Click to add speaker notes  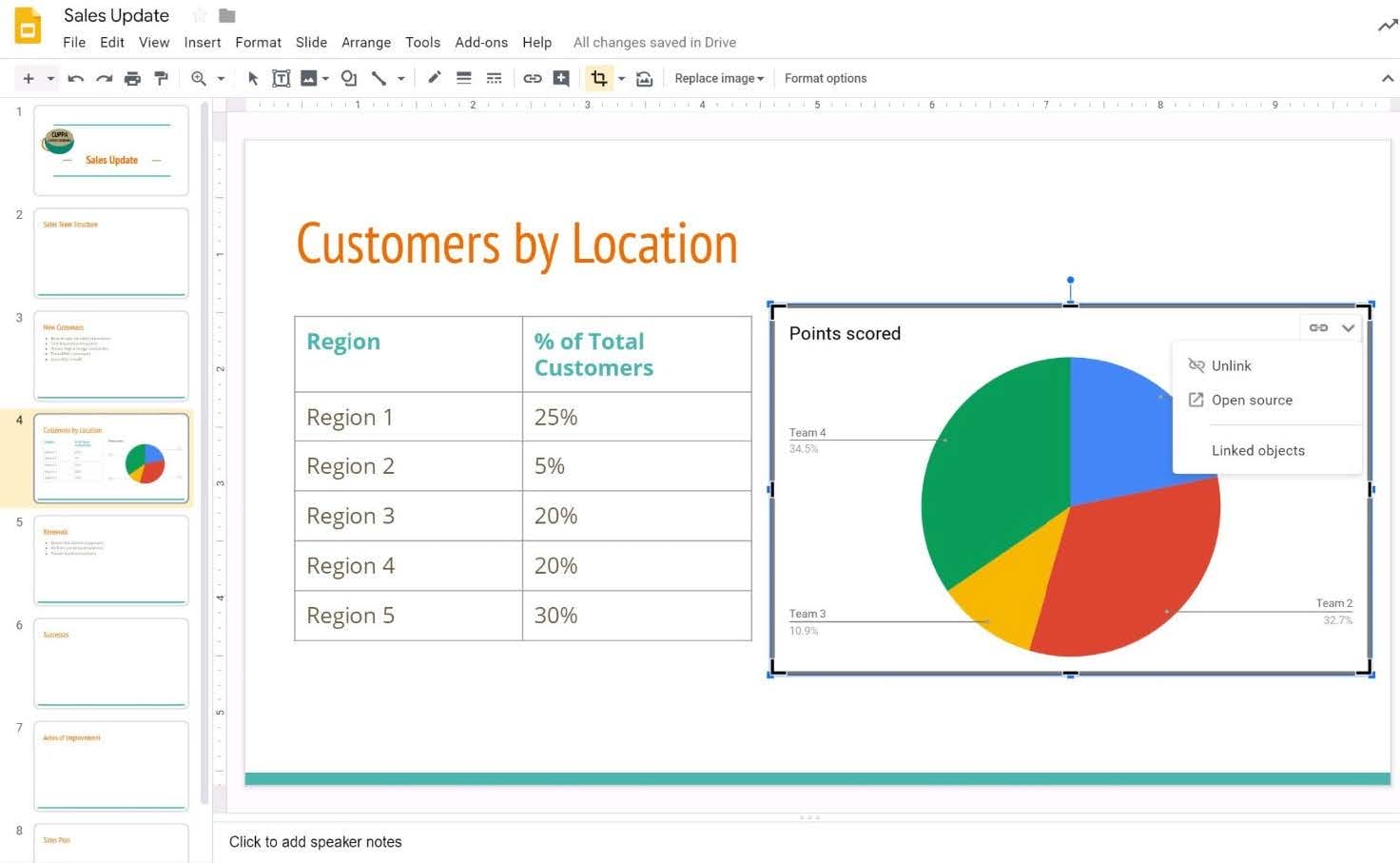(x=315, y=841)
